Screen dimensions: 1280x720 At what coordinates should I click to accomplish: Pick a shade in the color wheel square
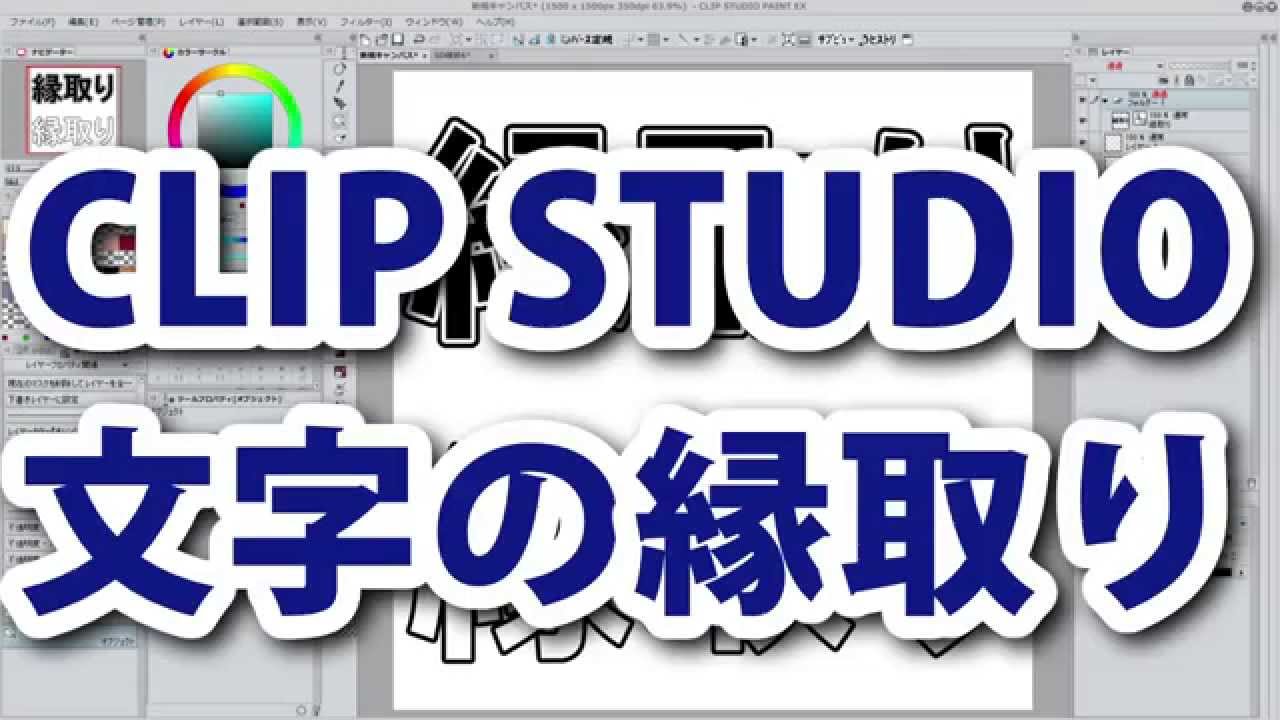coord(235,125)
